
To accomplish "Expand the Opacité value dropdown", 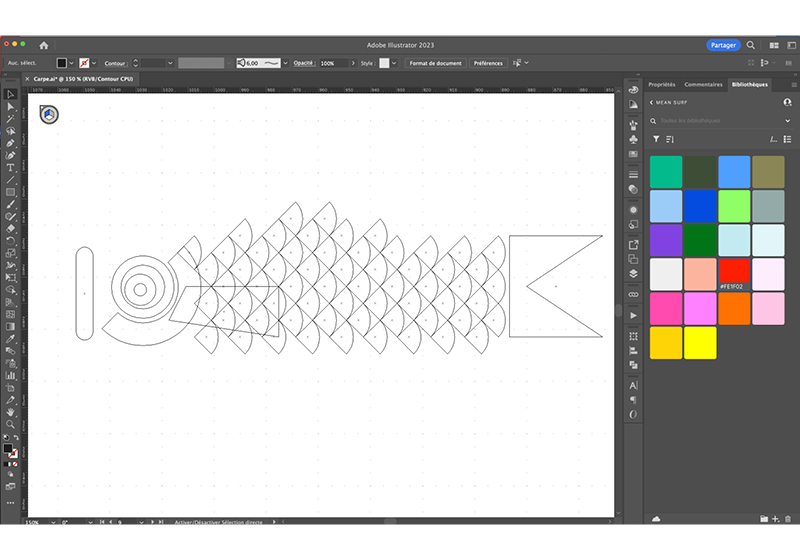I will pos(351,63).
